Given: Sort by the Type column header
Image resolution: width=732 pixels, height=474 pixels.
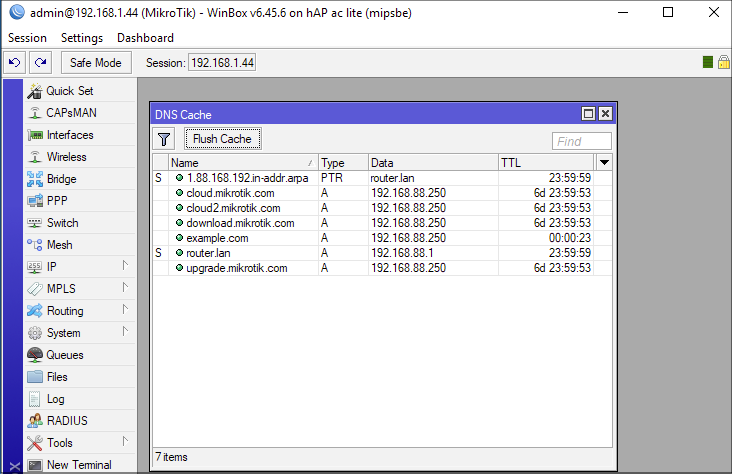Looking at the screenshot, I should [343, 163].
